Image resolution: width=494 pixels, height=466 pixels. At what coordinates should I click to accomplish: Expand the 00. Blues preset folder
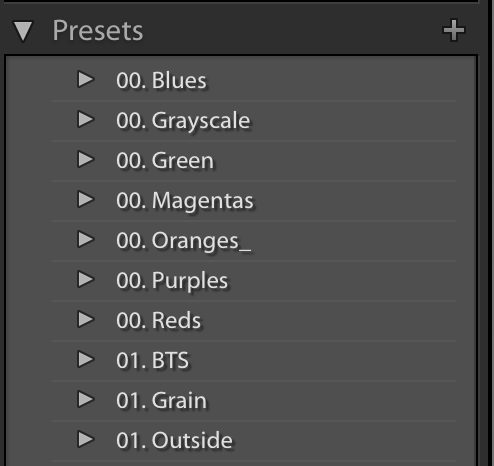coord(86,80)
